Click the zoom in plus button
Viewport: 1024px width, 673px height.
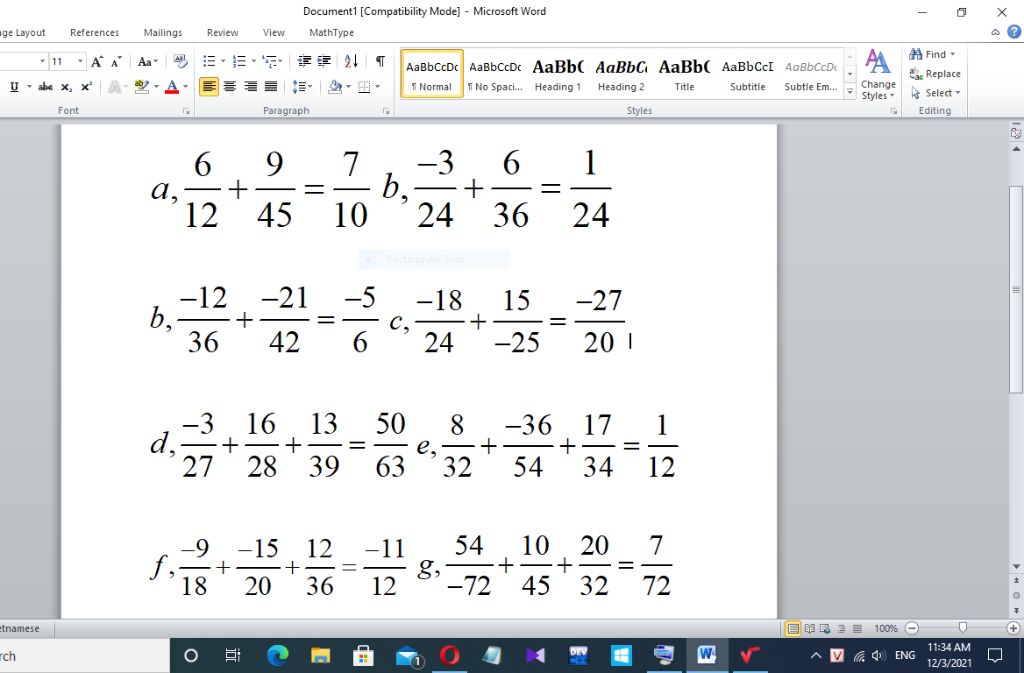coord(1013,629)
